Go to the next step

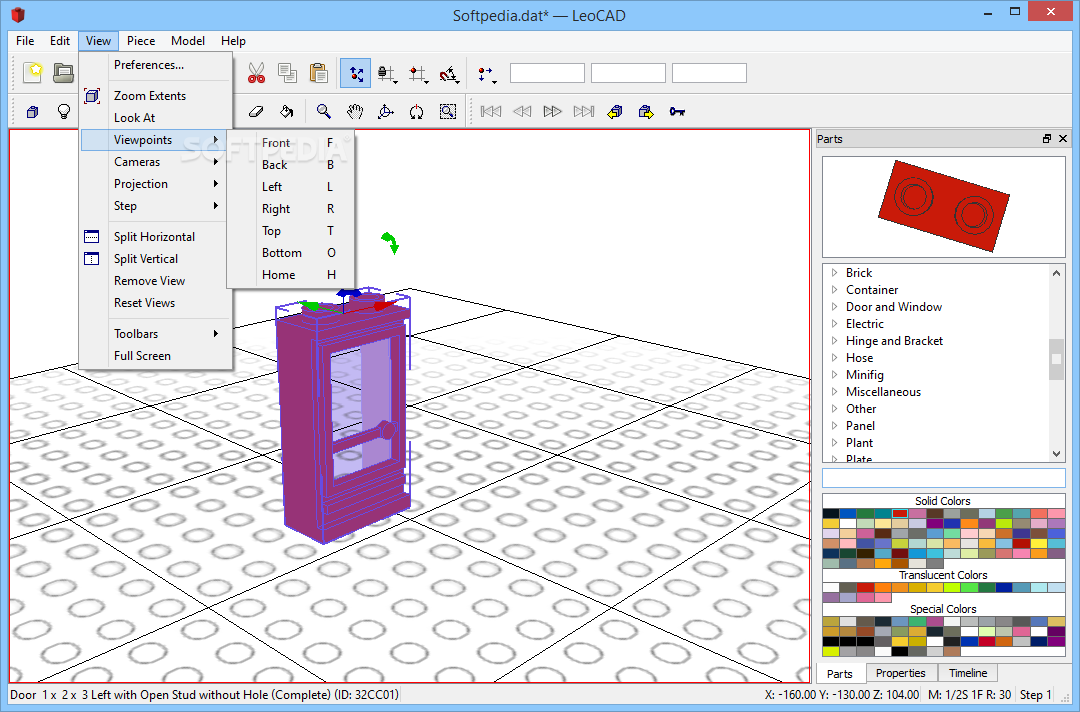point(552,112)
